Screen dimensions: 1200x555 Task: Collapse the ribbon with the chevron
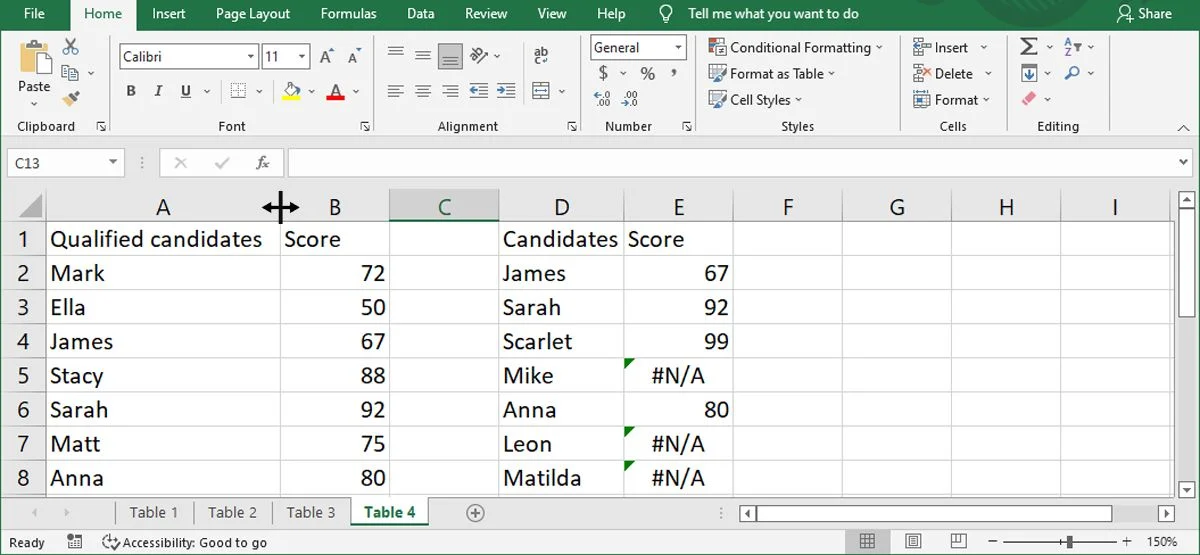(1184, 127)
